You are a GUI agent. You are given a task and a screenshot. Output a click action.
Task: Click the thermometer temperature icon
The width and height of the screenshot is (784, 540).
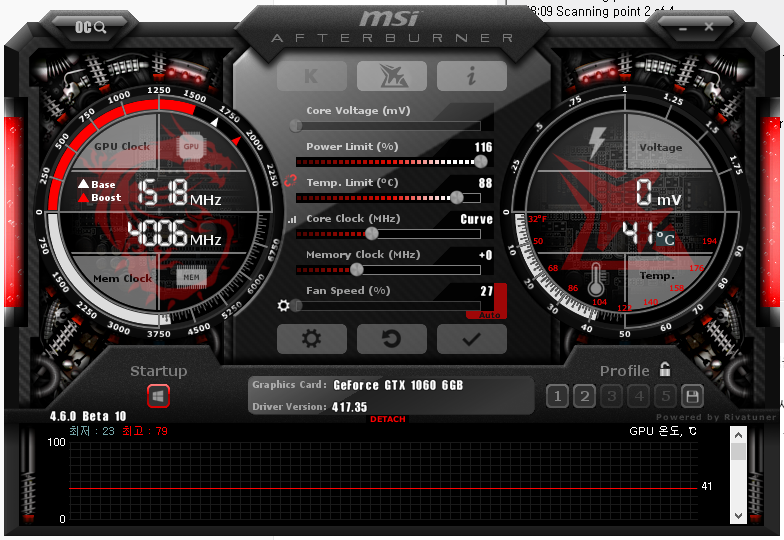pyautogui.click(x=595, y=280)
